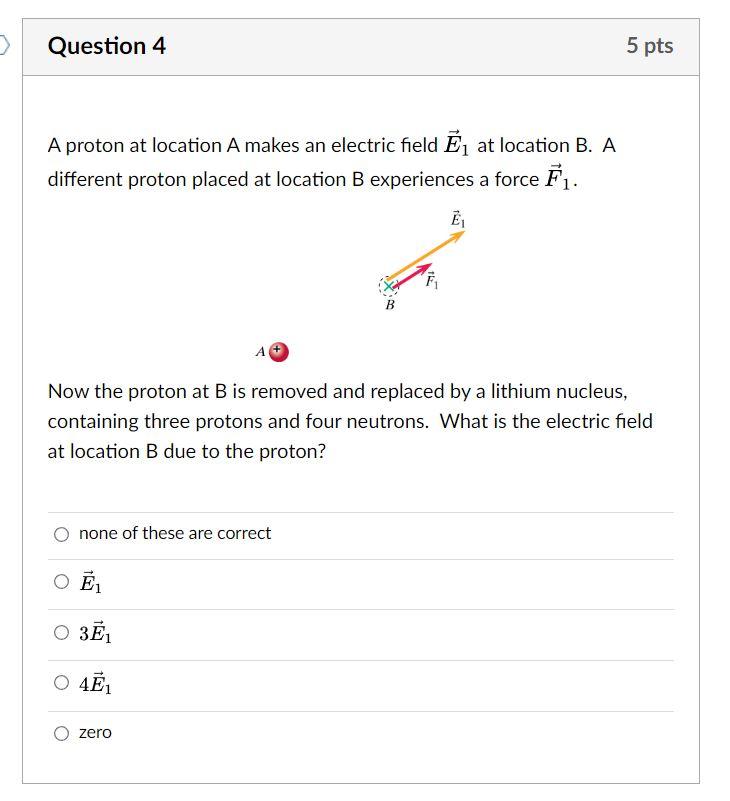Select the "3E₁" answer option

(61, 633)
